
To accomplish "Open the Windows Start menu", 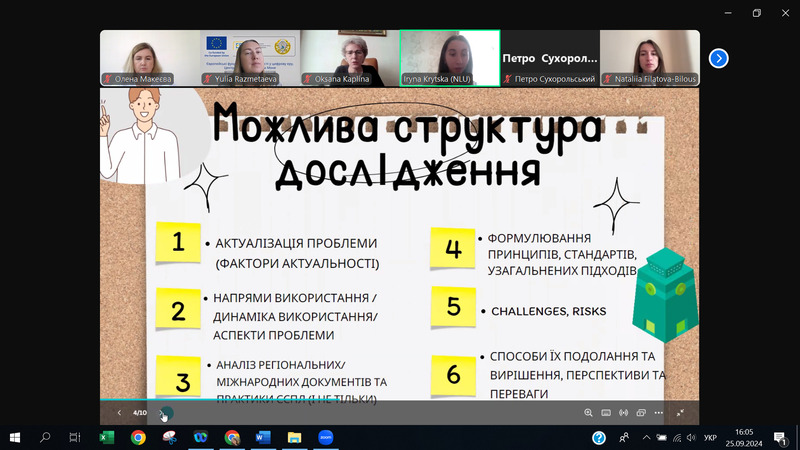I will [x=15, y=437].
